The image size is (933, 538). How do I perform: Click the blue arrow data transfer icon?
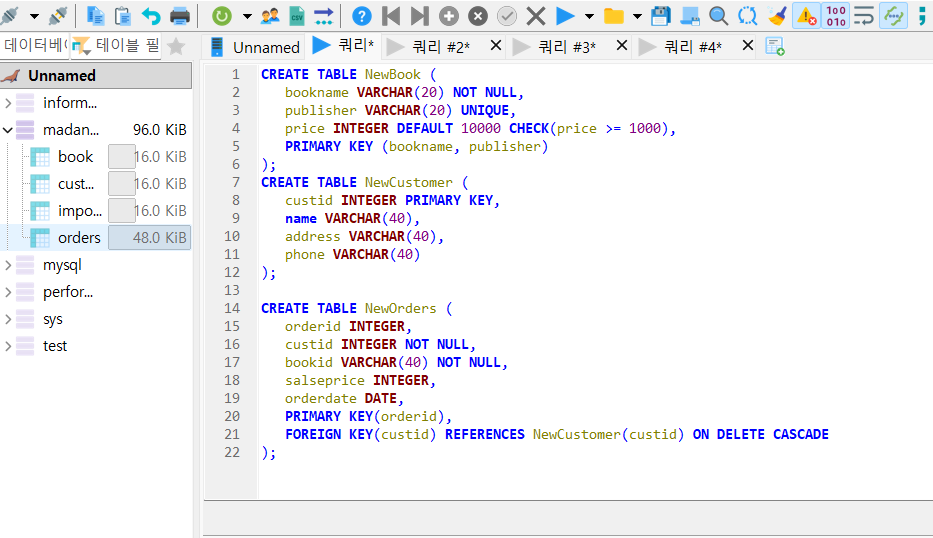pos(324,16)
